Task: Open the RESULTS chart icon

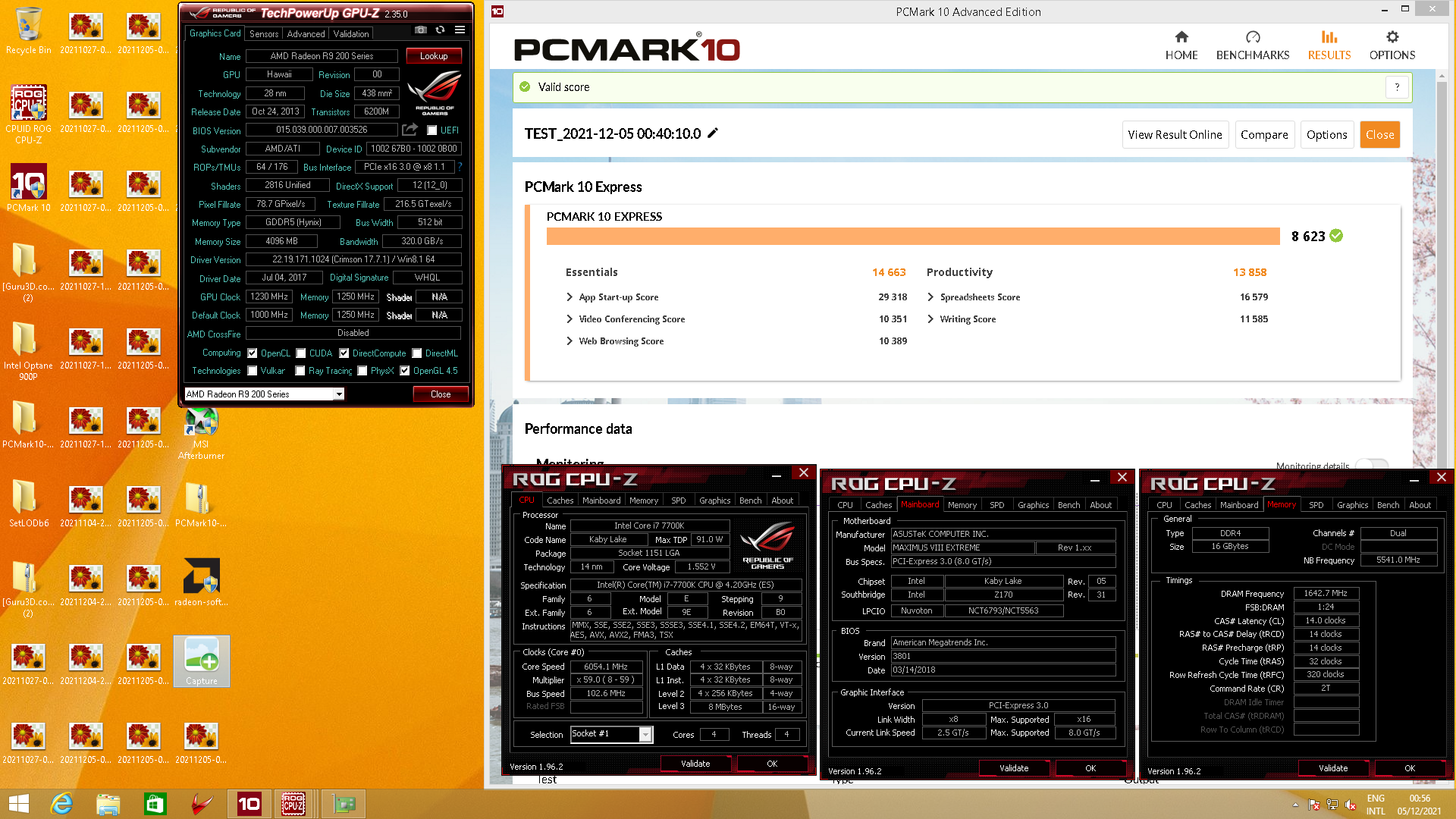Action: click(1329, 37)
